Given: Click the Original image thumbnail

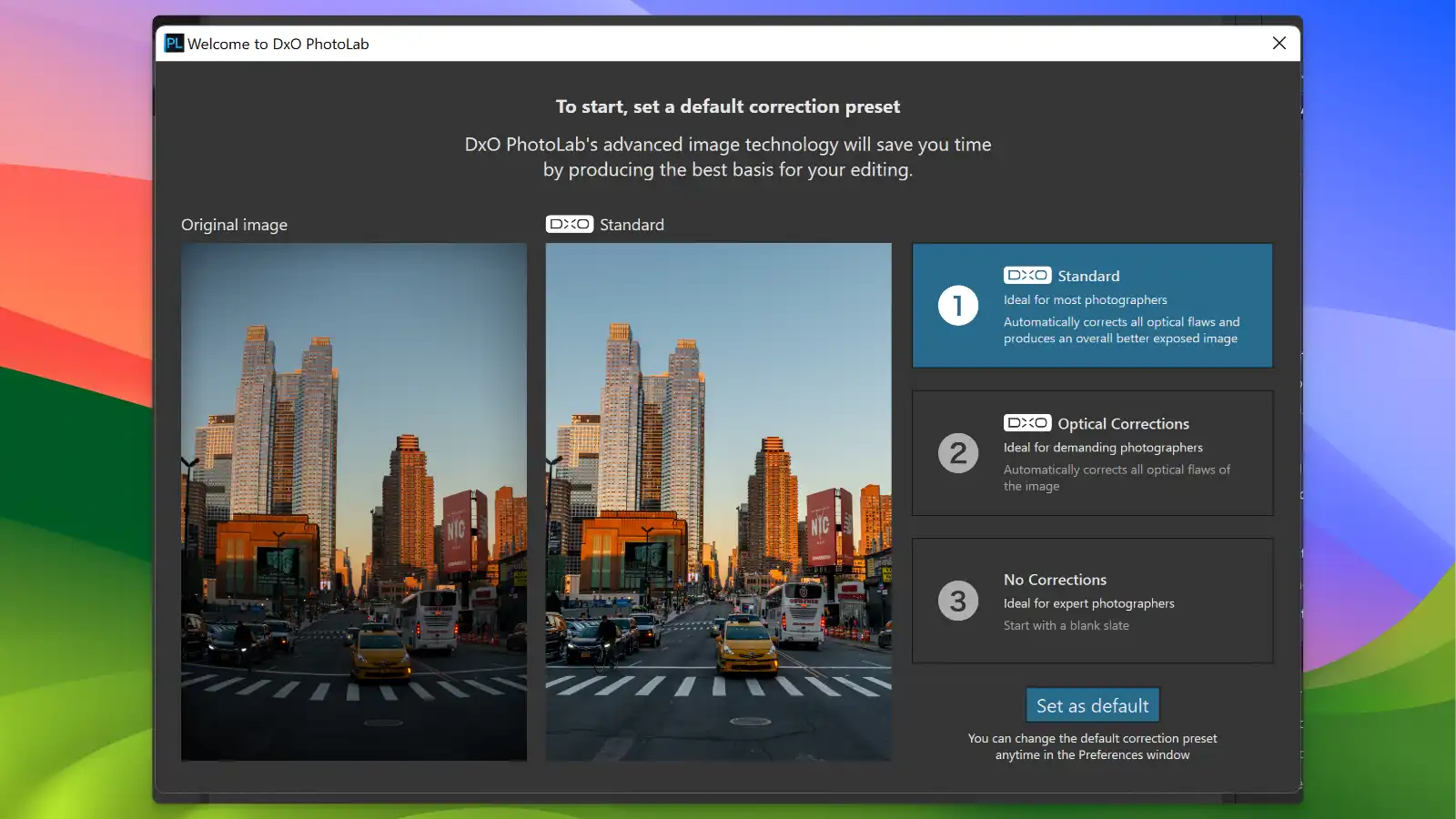Looking at the screenshot, I should [x=354, y=500].
